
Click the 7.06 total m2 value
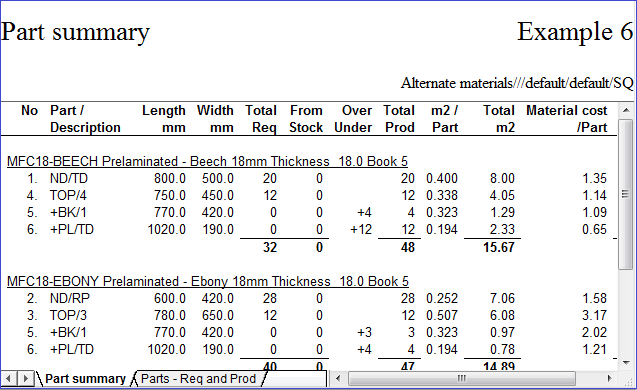(x=502, y=298)
